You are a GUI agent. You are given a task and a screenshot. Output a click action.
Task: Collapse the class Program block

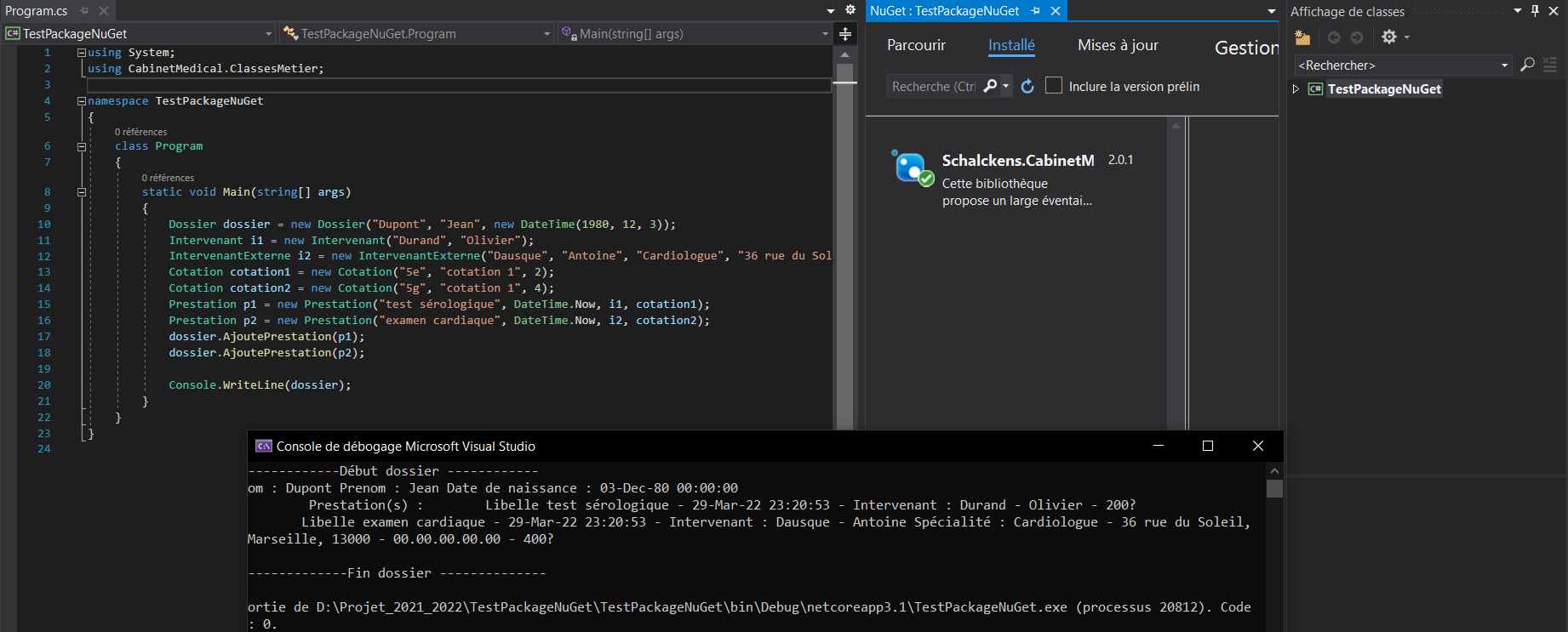pyautogui.click(x=82, y=146)
